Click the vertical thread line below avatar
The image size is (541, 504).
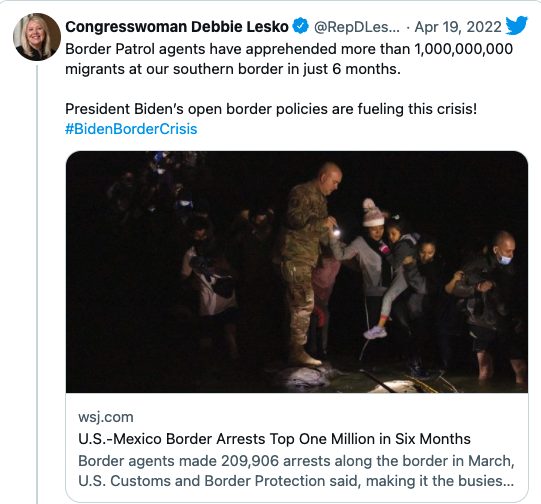(x=37, y=285)
